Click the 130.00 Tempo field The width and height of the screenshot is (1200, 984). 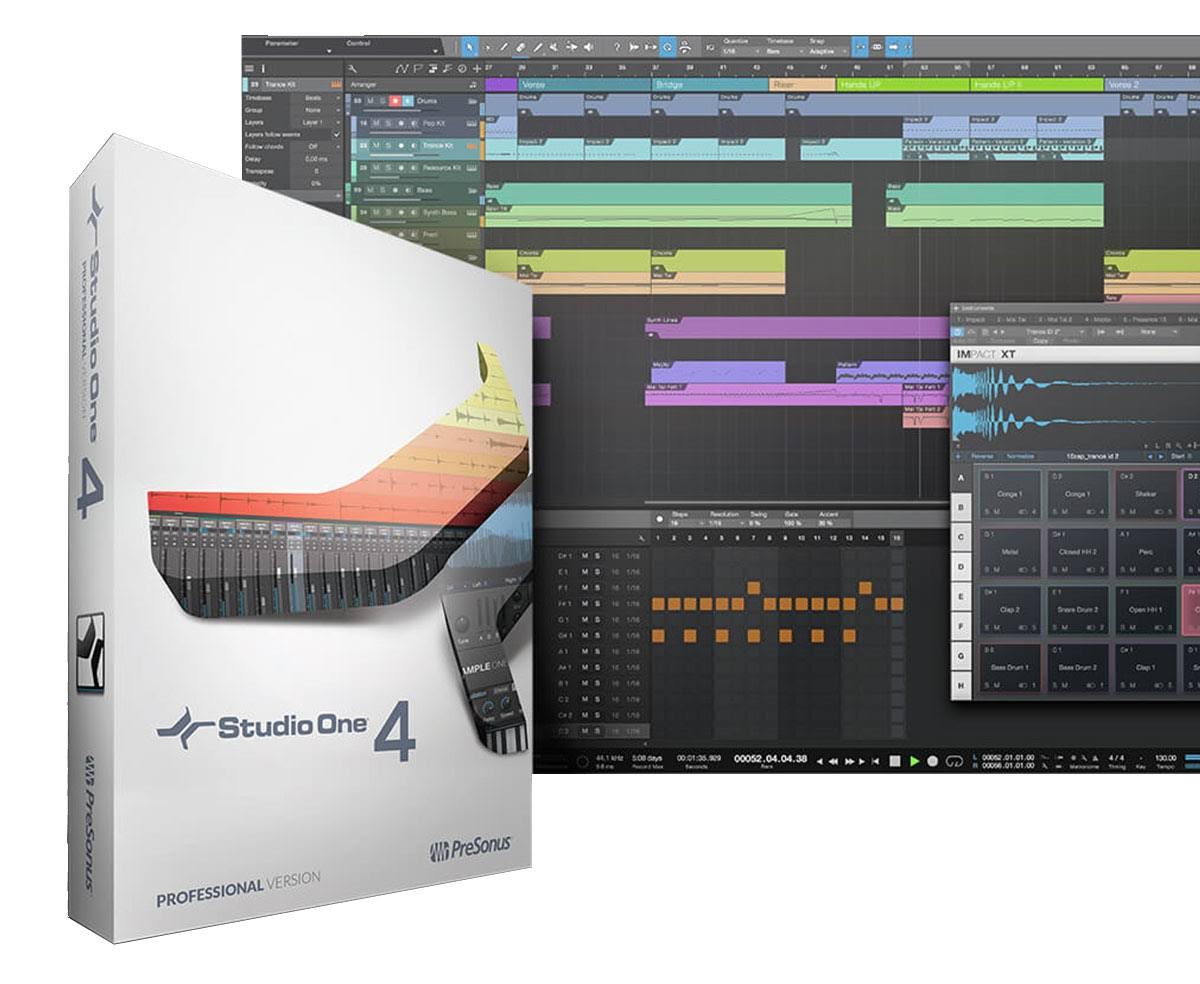[1164, 757]
